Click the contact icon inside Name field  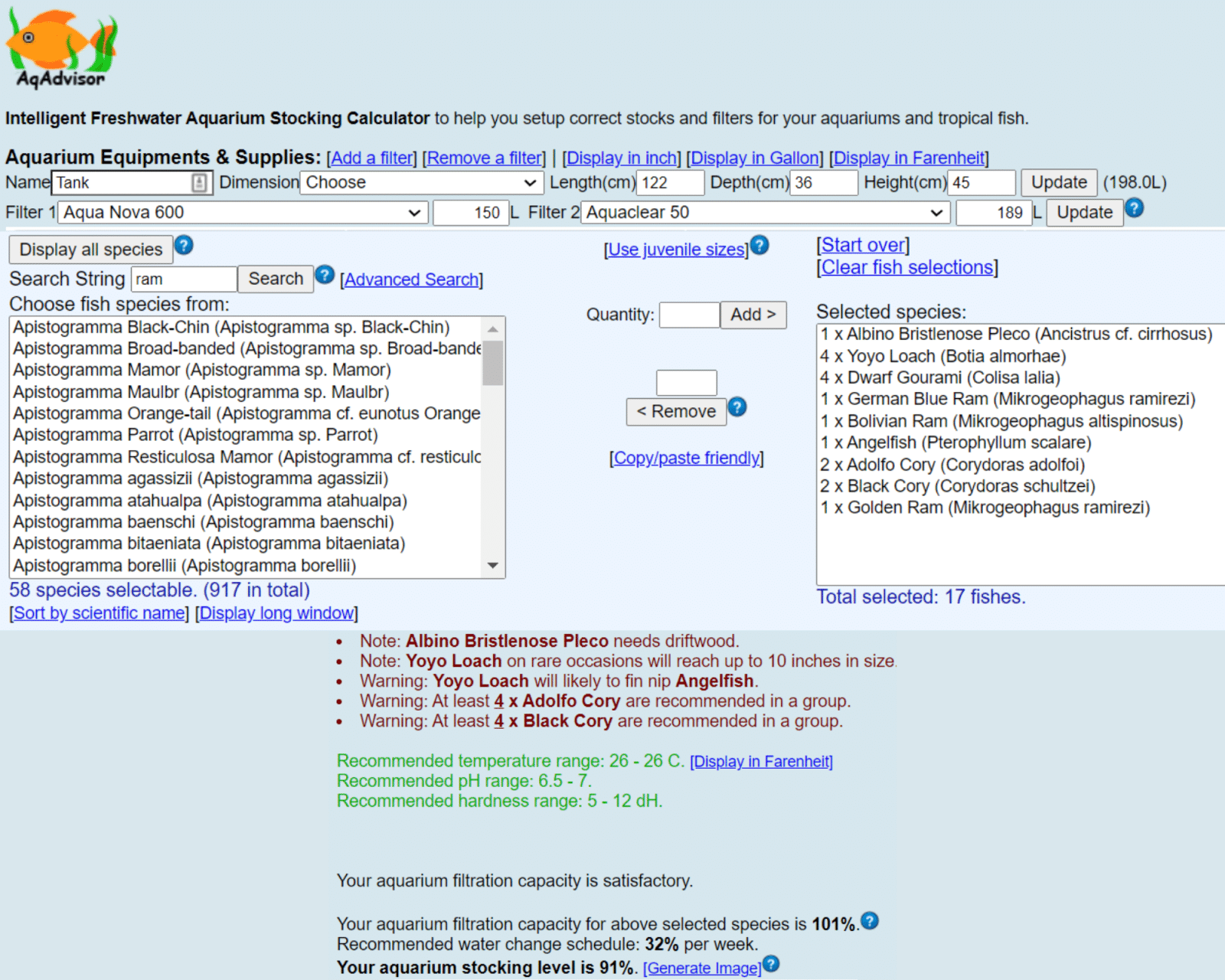(x=199, y=182)
